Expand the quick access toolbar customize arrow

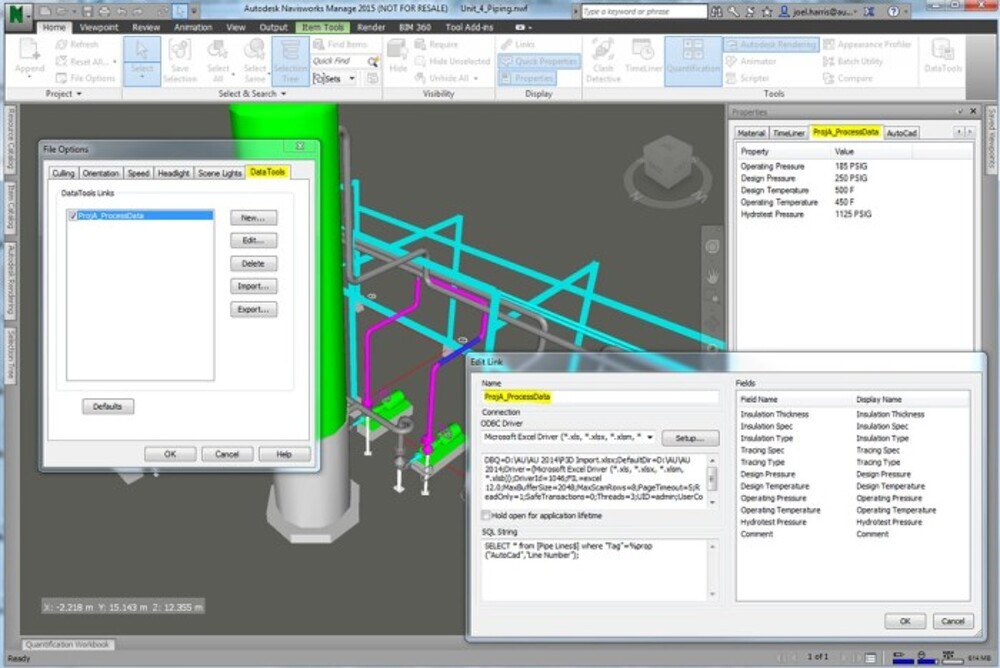coord(195,11)
